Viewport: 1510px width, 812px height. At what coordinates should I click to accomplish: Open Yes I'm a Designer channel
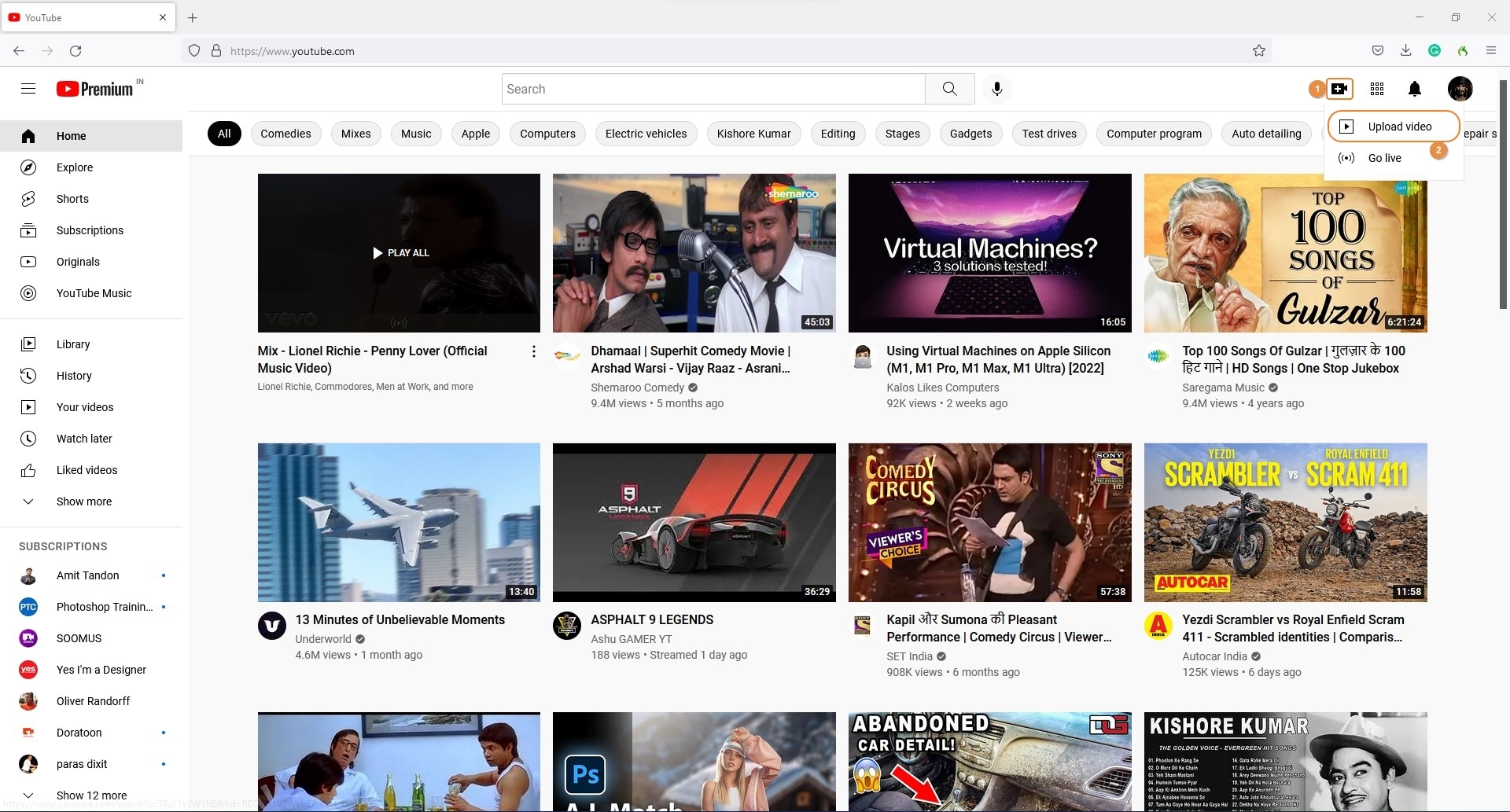pyautogui.click(x=91, y=670)
